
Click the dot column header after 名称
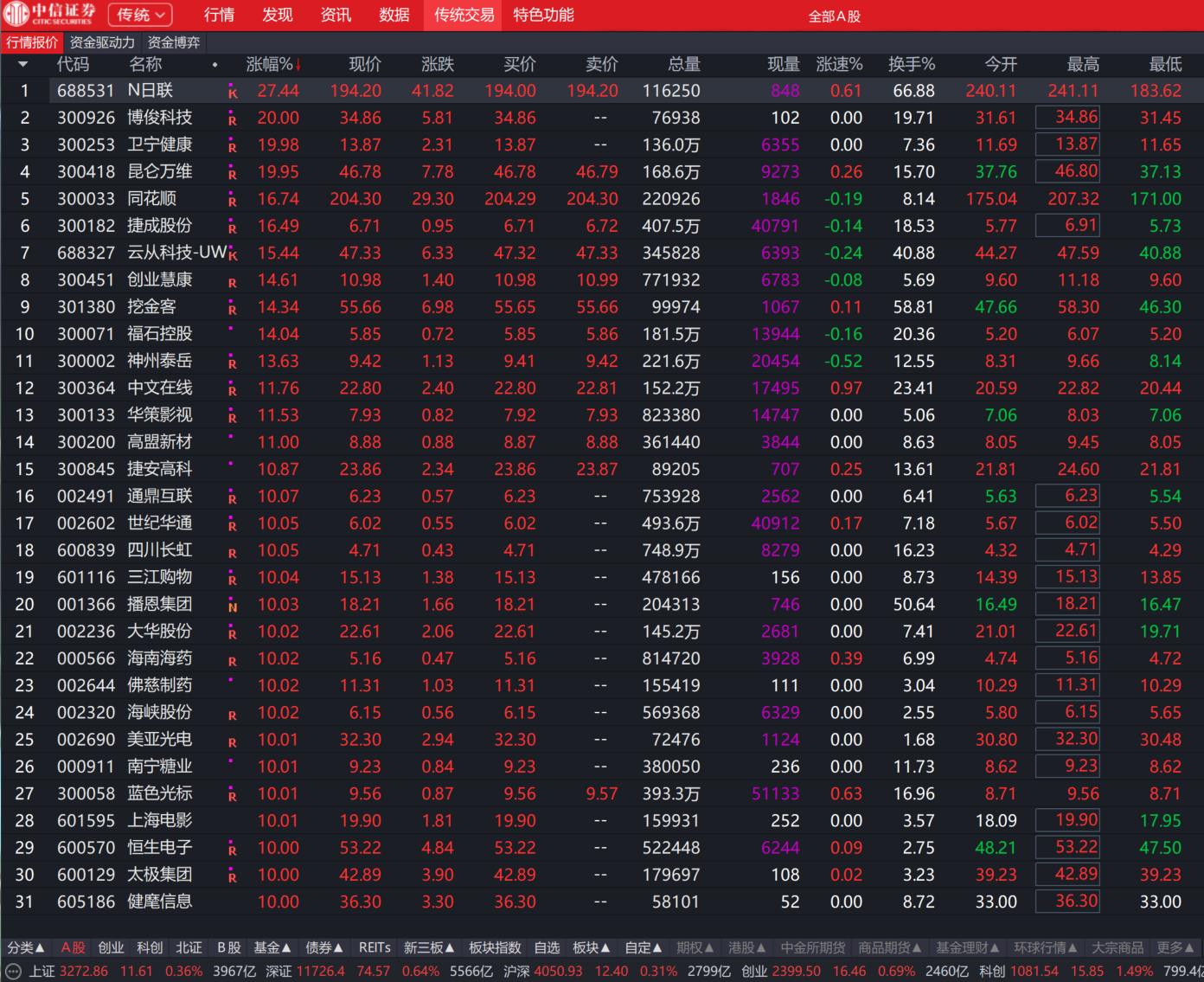[x=215, y=65]
